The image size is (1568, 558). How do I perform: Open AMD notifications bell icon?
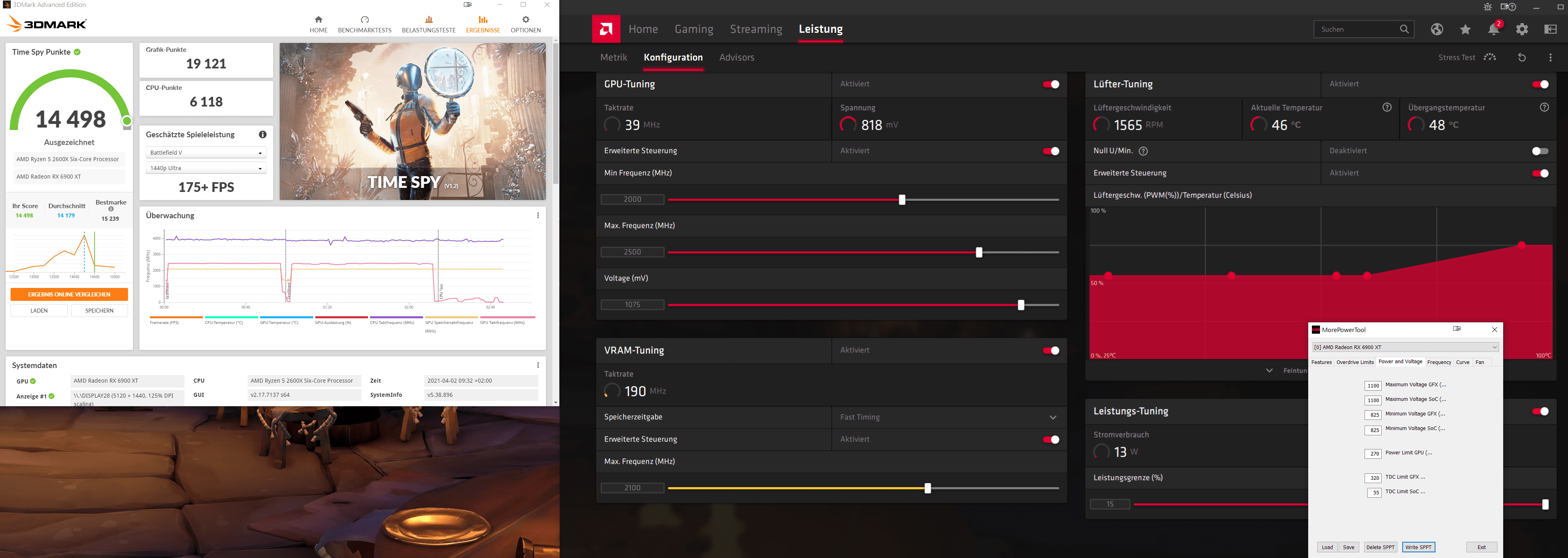(1493, 29)
